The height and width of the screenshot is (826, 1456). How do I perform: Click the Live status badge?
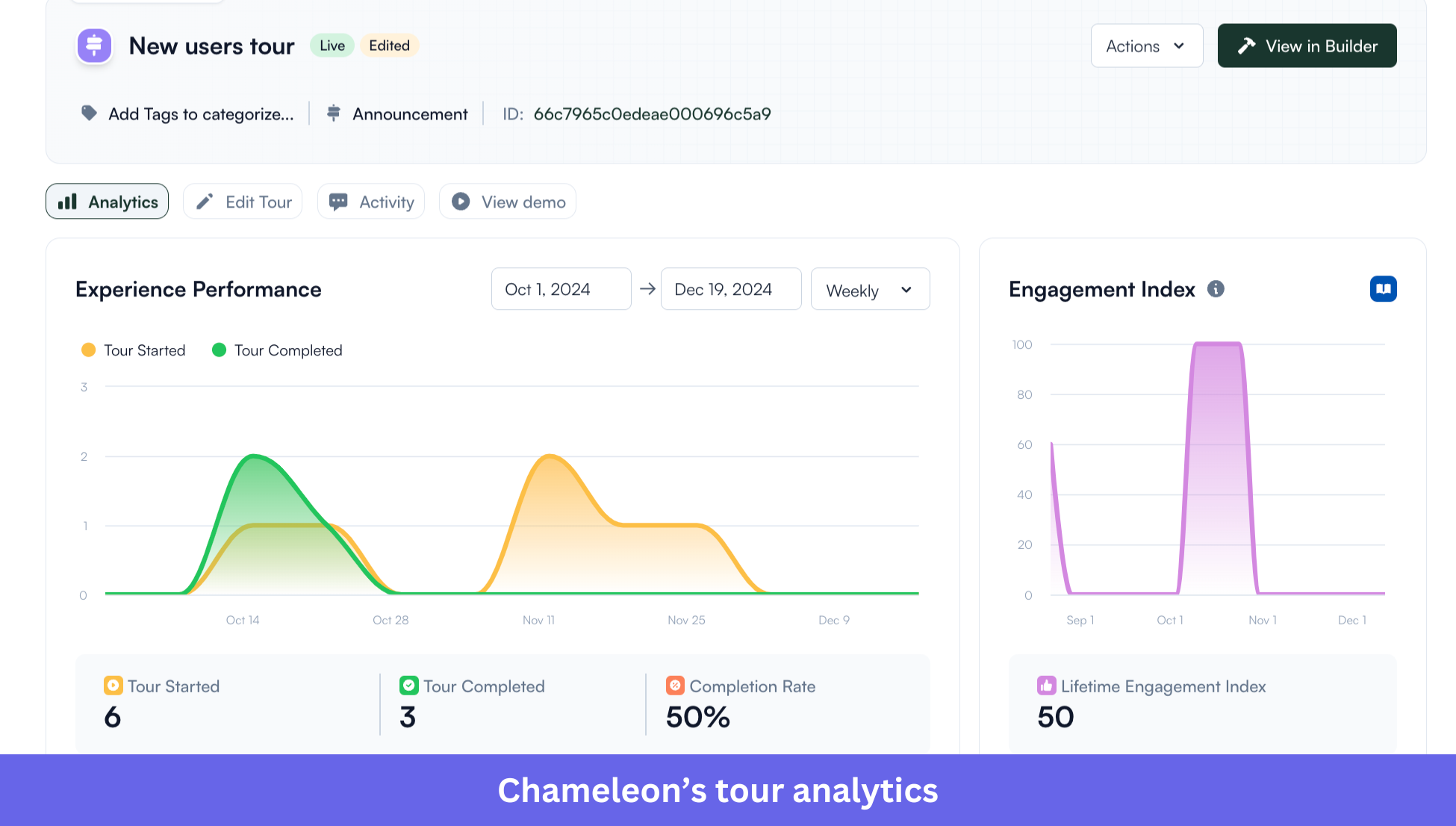(x=332, y=46)
